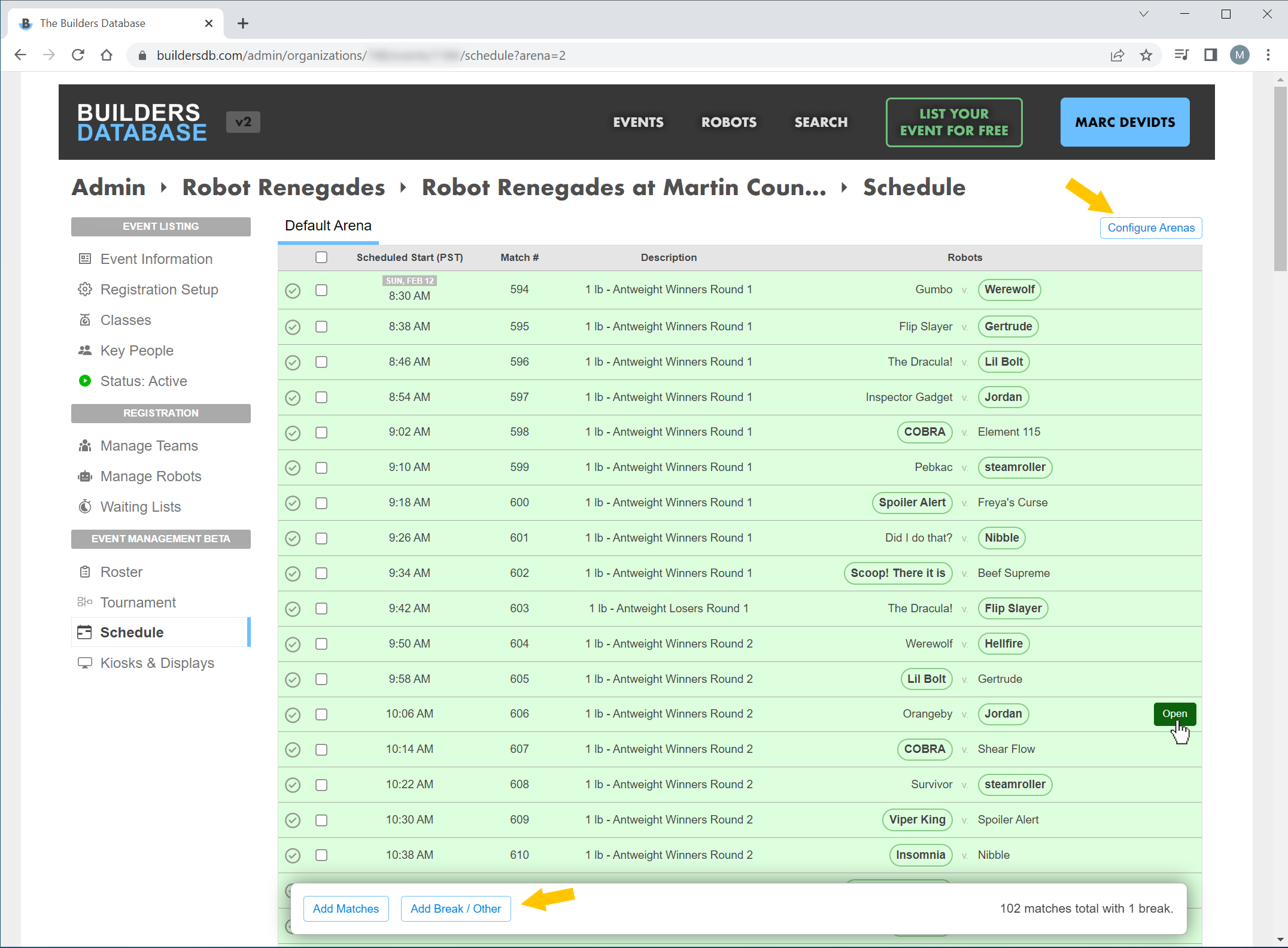Check the box for match 604

click(x=321, y=644)
